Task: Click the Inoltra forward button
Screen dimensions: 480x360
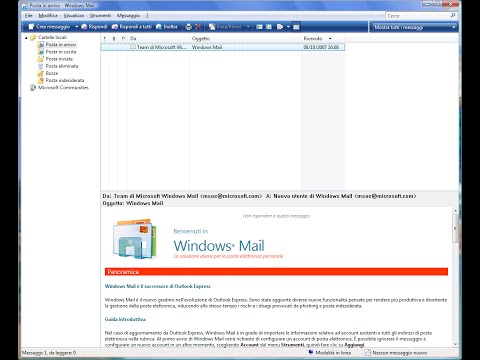Action: click(x=167, y=27)
